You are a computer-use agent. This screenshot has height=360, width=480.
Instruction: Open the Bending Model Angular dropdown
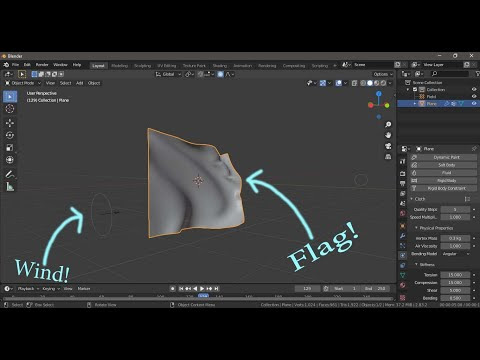455,254
